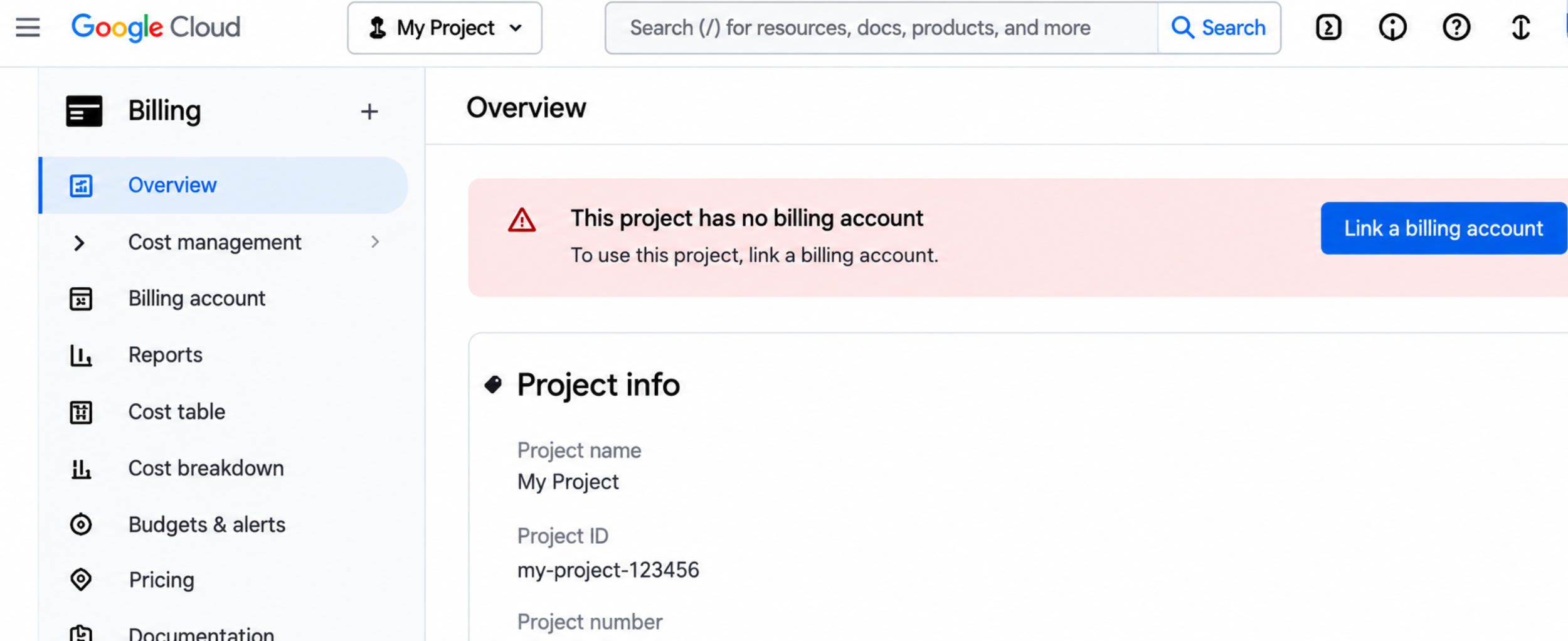Select Overview in the Billing sidebar

[x=224, y=185]
